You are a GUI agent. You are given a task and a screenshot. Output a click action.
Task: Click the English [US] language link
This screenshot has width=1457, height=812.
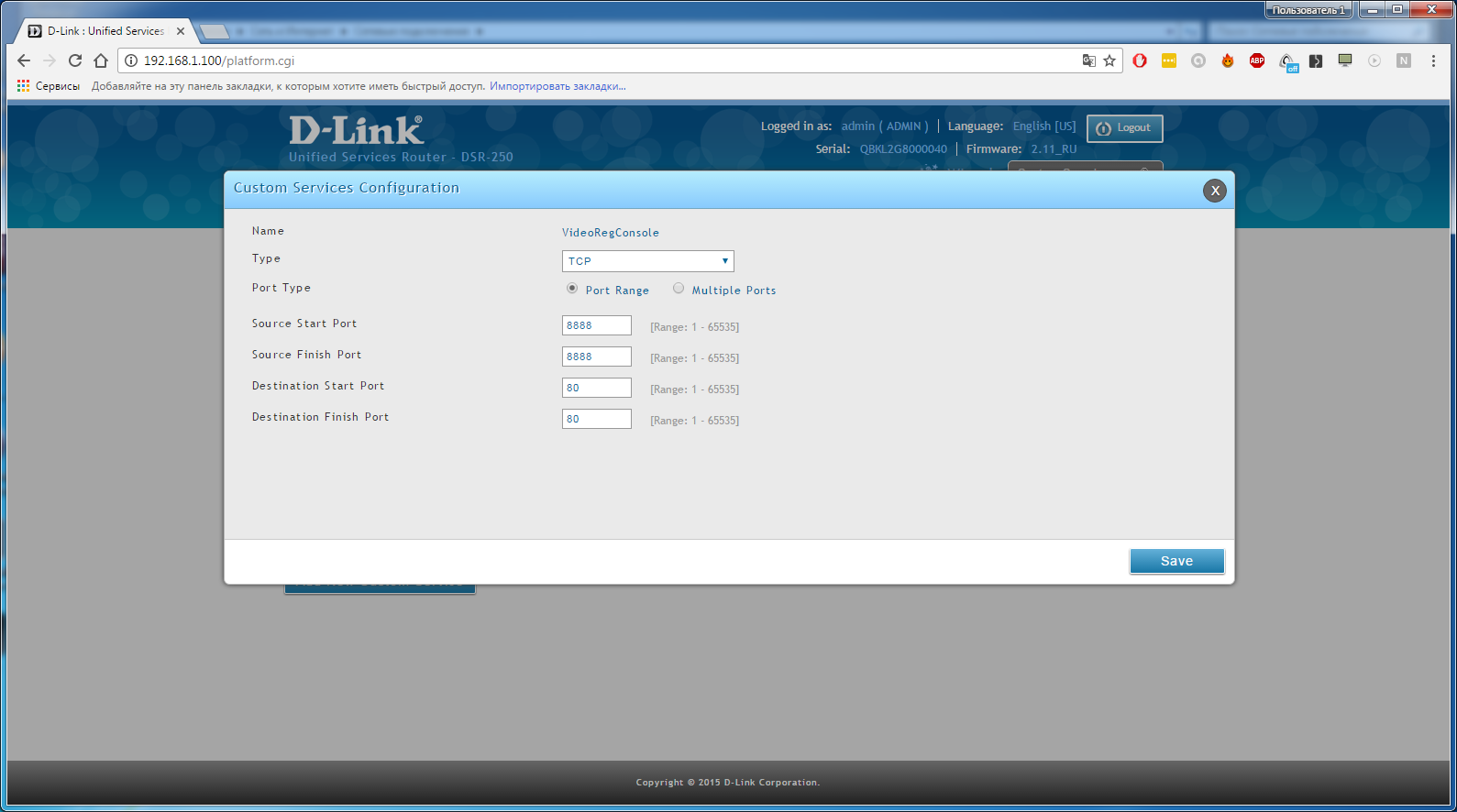click(1044, 126)
